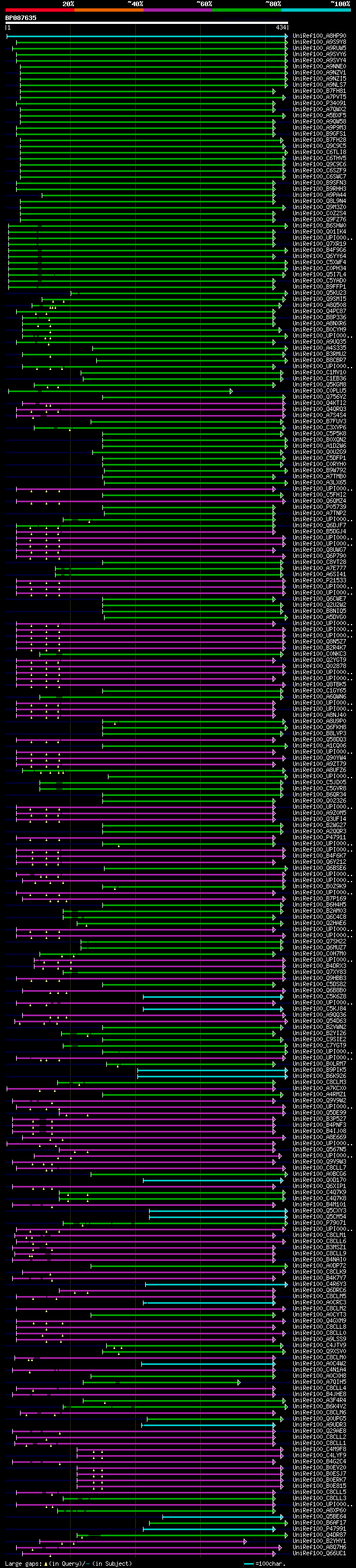Select label UniRef100_B0E815

click(x=319, y=1486)
